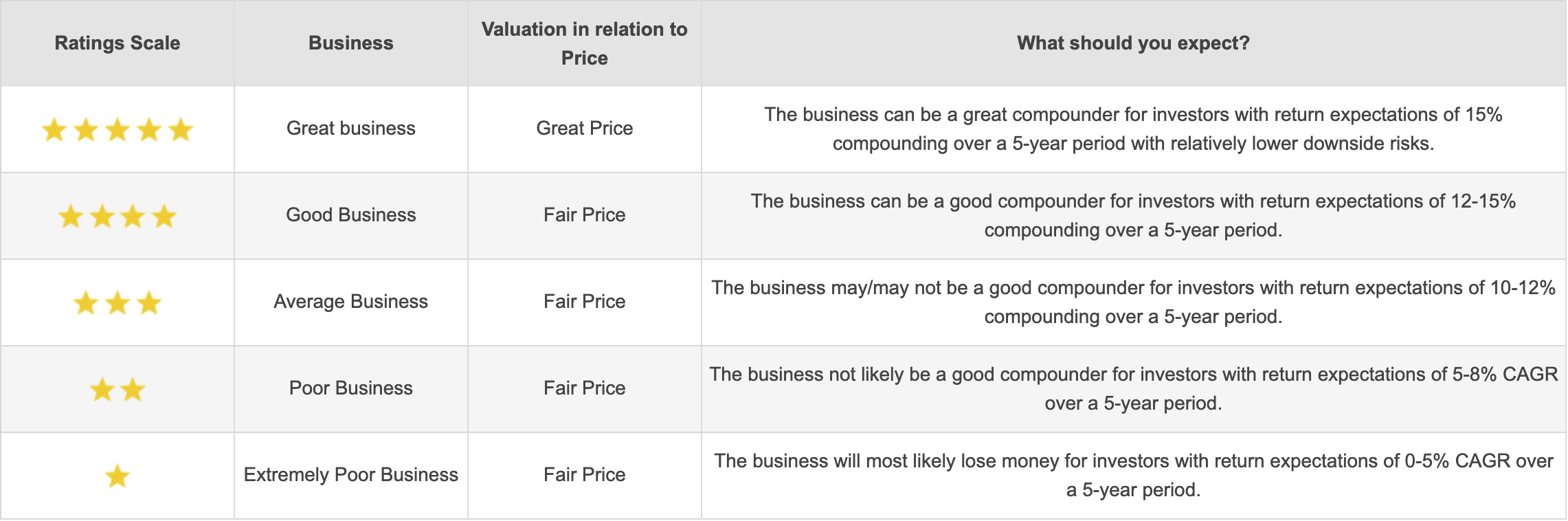This screenshot has width=1568, height=521.
Task: Click the single star rating icon
Action: 117,476
